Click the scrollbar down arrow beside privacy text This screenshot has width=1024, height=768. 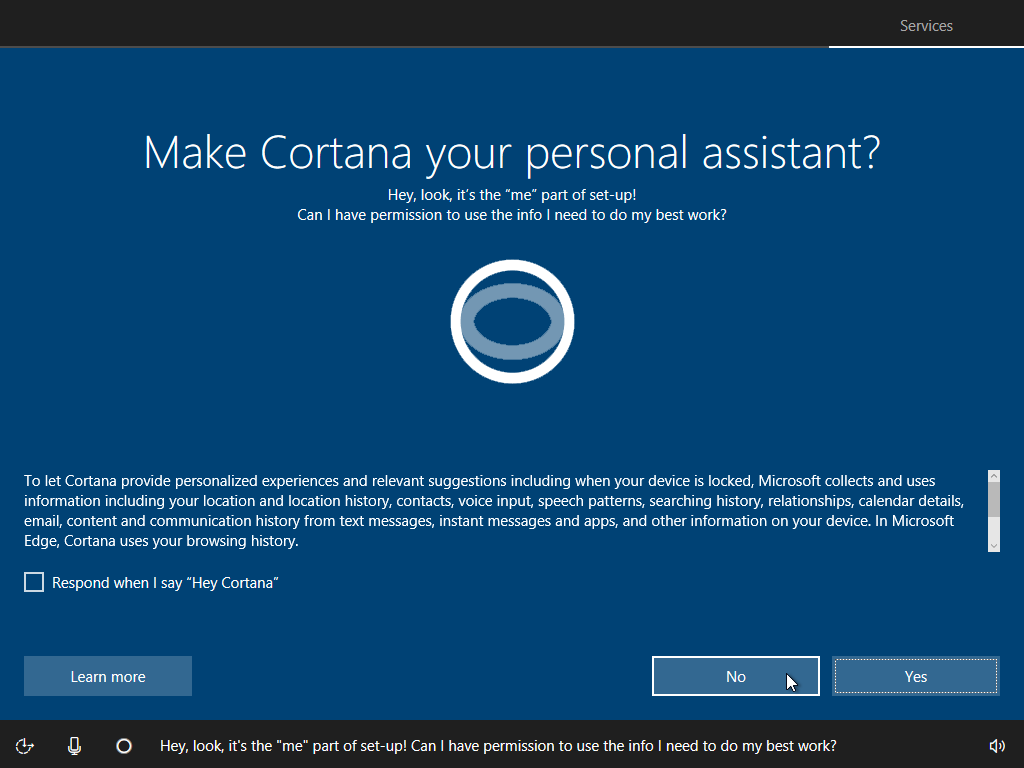coord(994,546)
